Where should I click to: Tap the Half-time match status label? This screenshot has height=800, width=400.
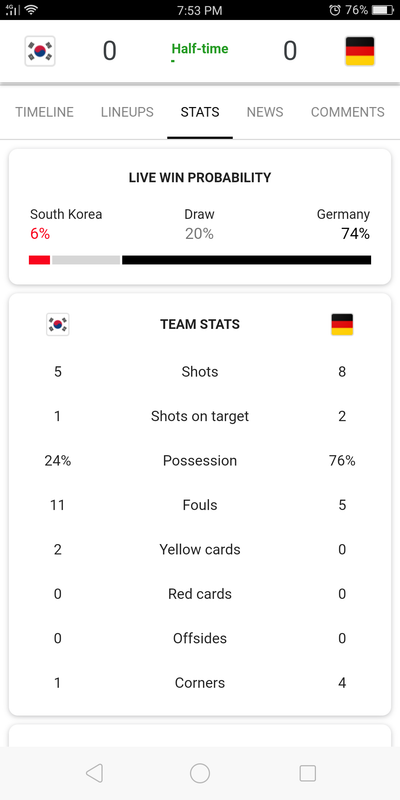pos(200,49)
